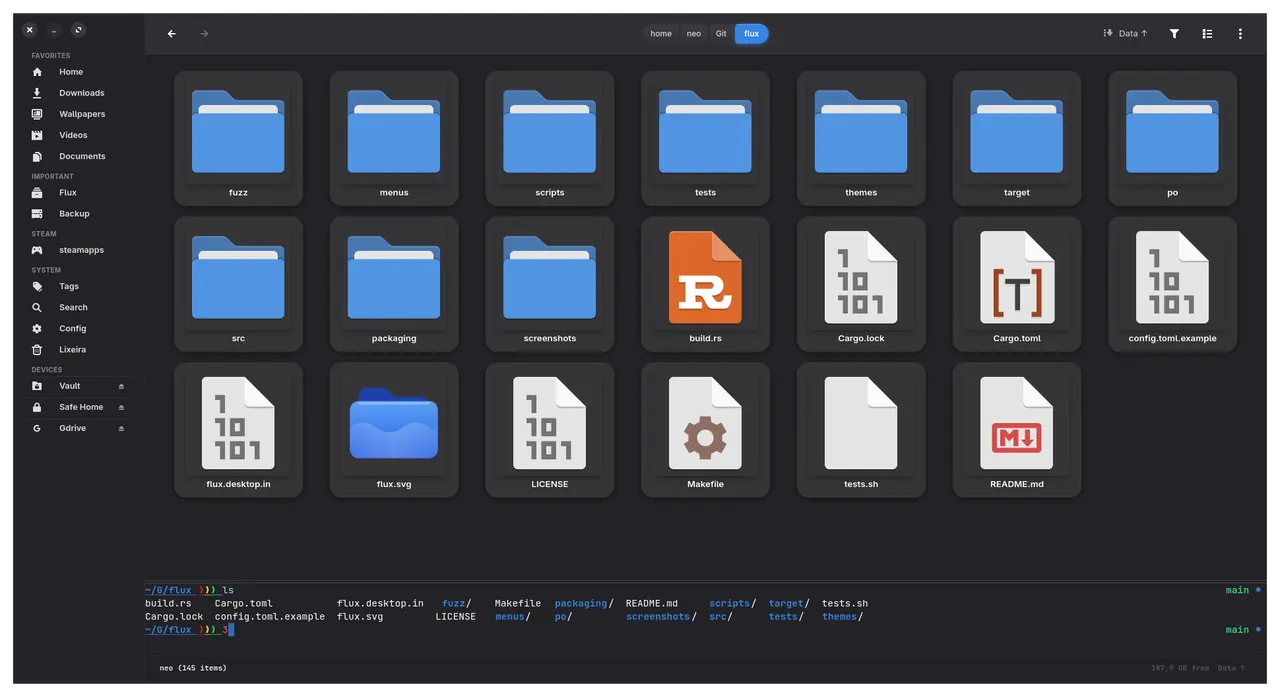Click 'packaging/' in the terminal output
1280x697 pixels.
584,604
